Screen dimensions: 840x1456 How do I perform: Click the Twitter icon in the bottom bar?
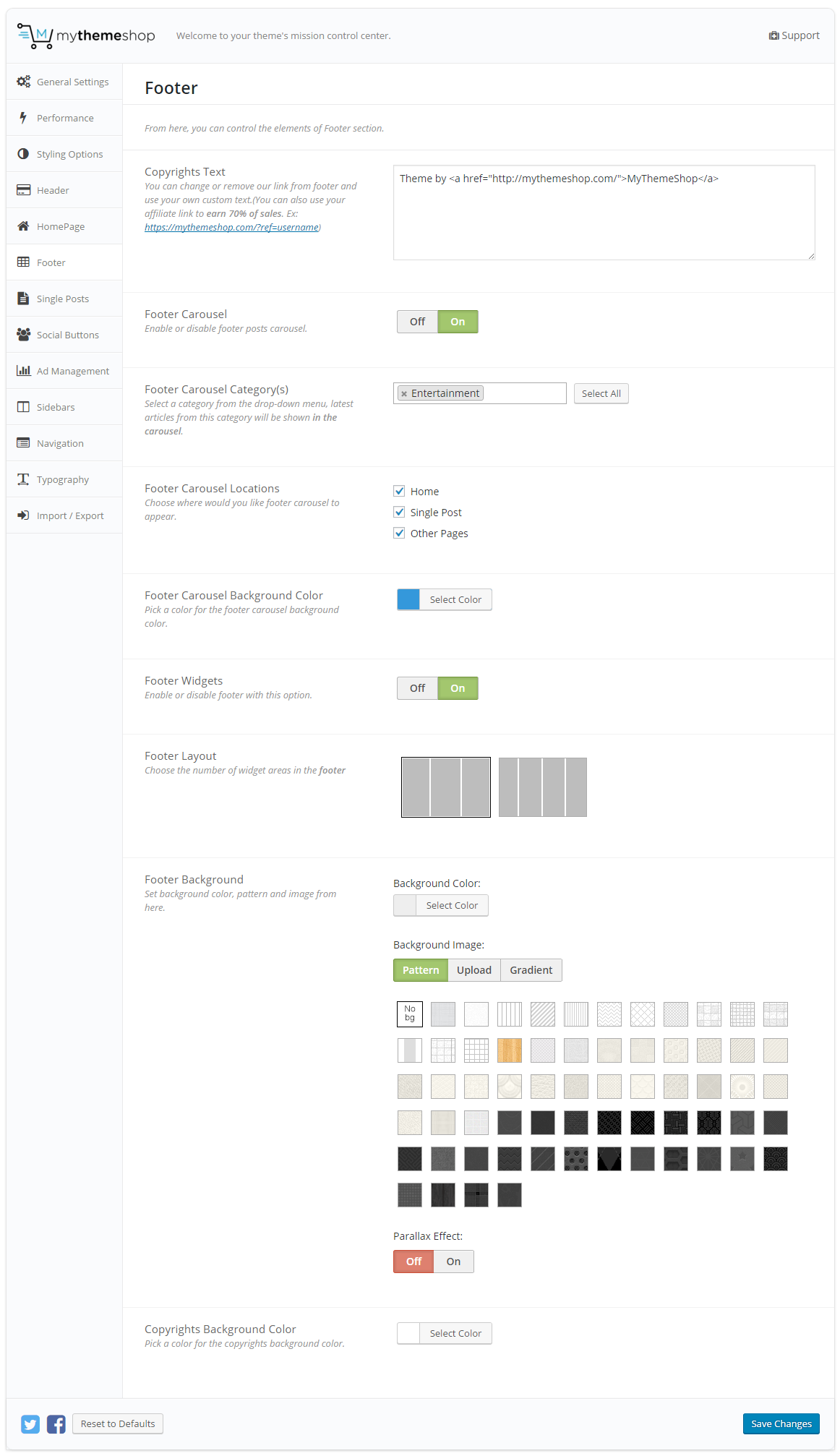30,1423
